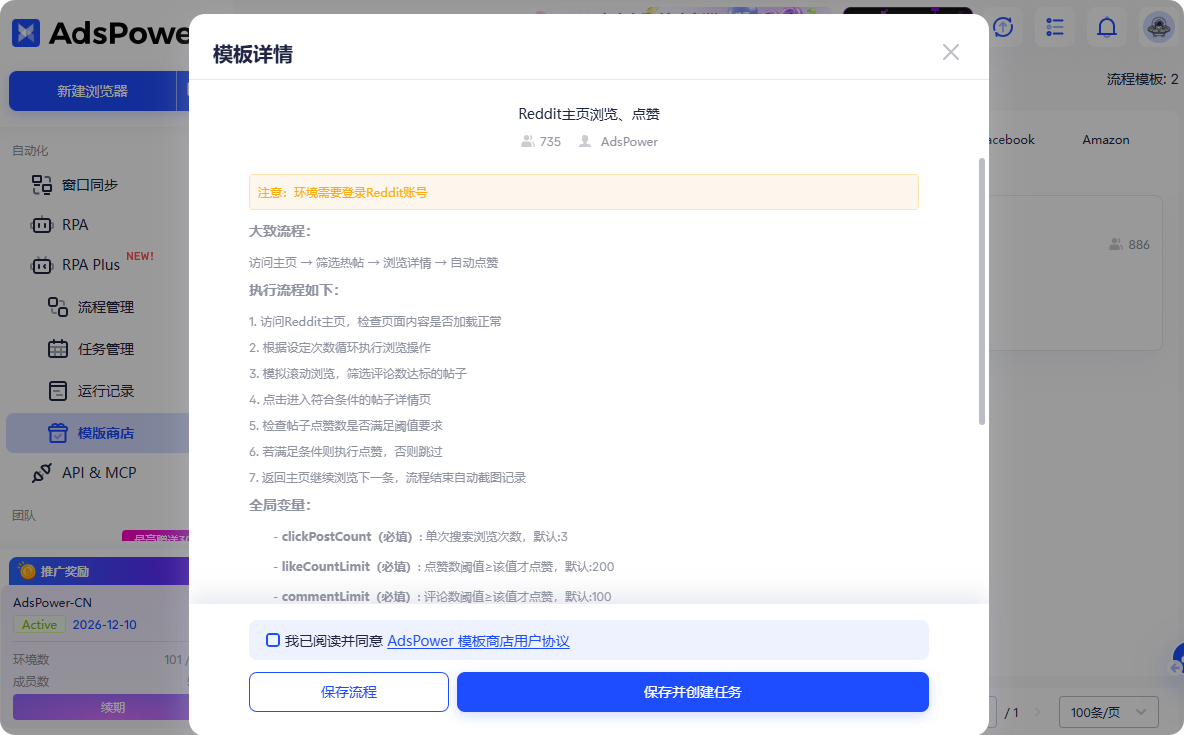Click the 运行记录 icon
Image resolution: width=1184 pixels, height=735 pixels.
coord(58,391)
